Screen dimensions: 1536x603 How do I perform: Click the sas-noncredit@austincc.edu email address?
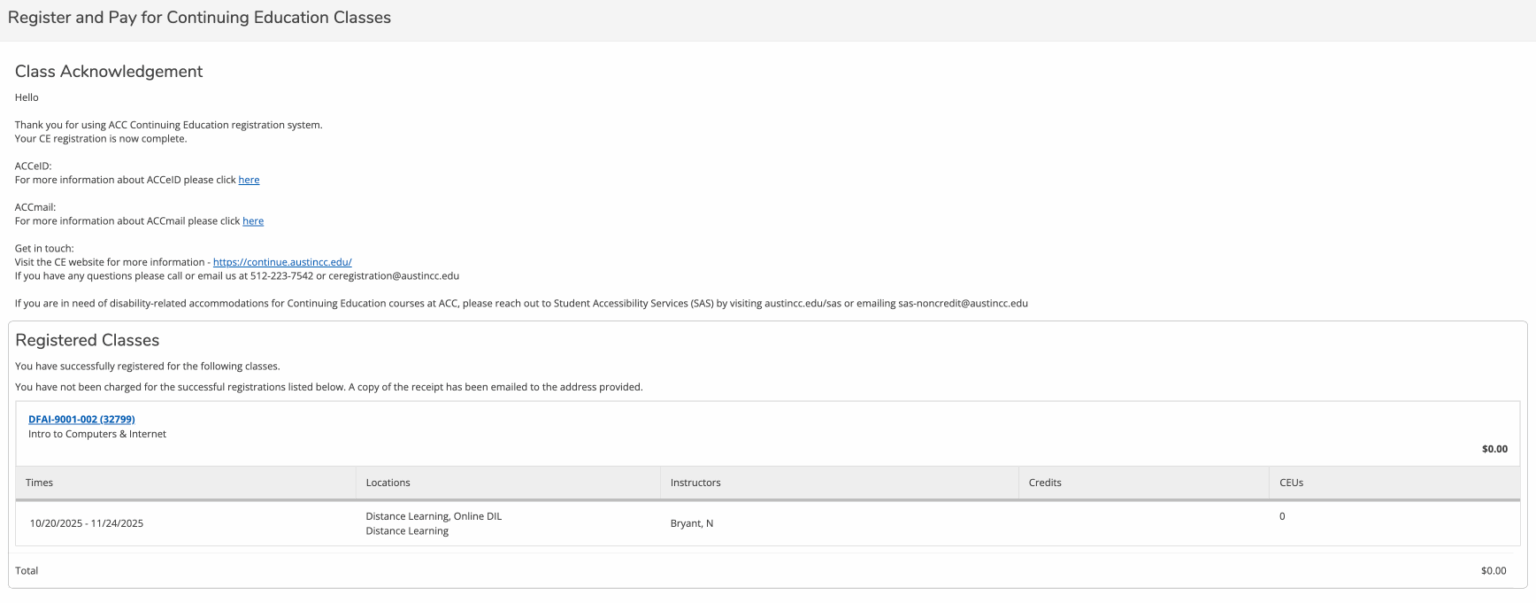point(963,303)
